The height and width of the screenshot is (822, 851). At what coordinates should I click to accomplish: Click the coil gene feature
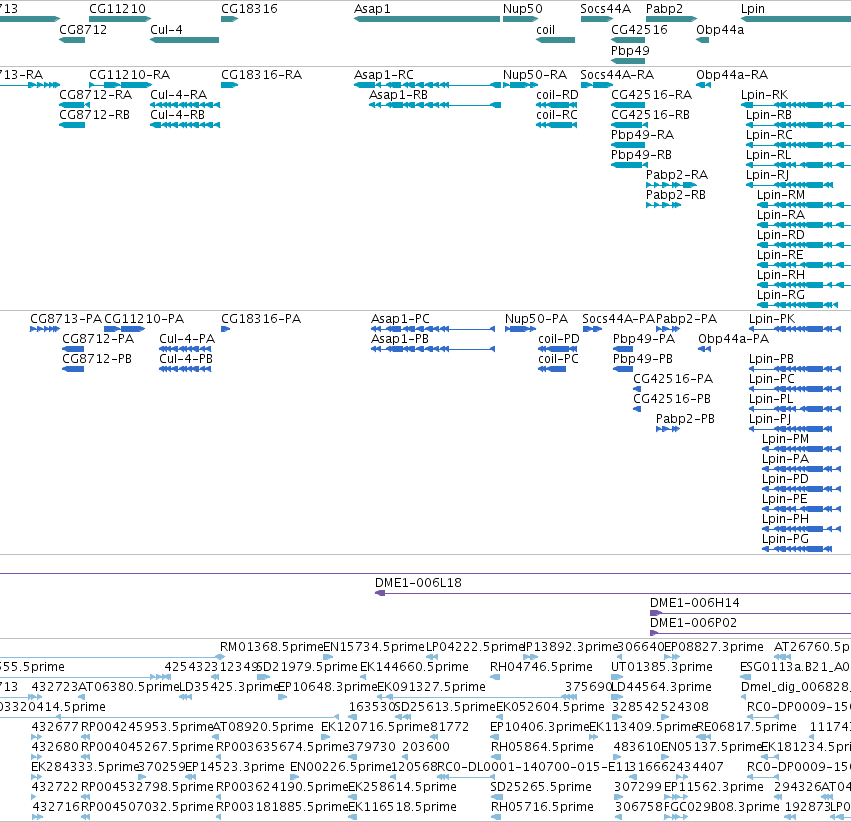555,40
